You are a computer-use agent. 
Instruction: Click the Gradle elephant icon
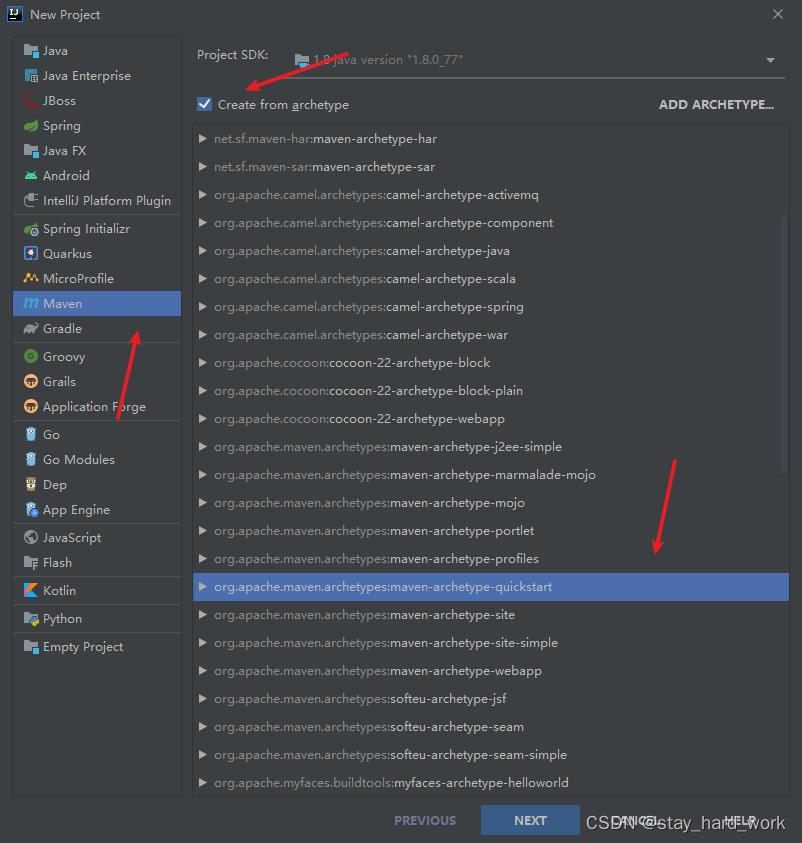[31, 328]
